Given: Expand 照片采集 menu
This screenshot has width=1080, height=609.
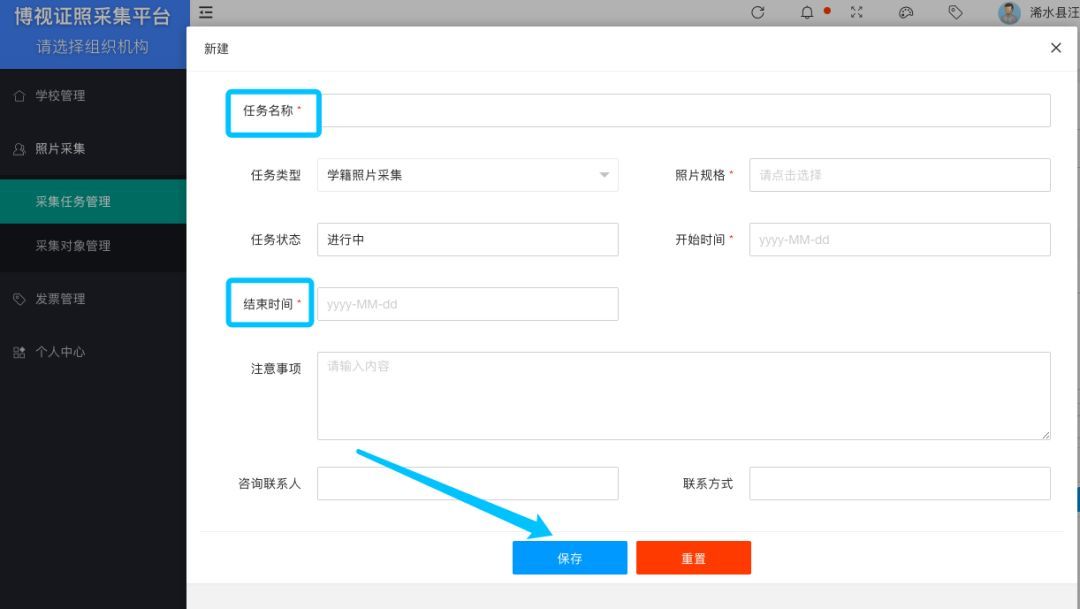Looking at the screenshot, I should [93, 149].
